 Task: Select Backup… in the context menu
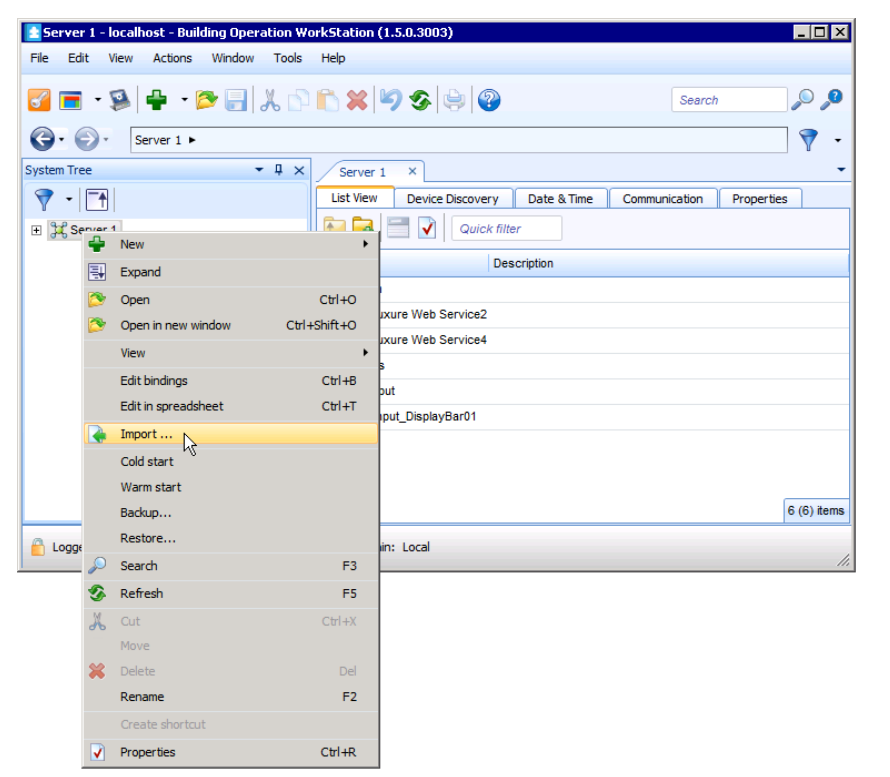pos(146,513)
